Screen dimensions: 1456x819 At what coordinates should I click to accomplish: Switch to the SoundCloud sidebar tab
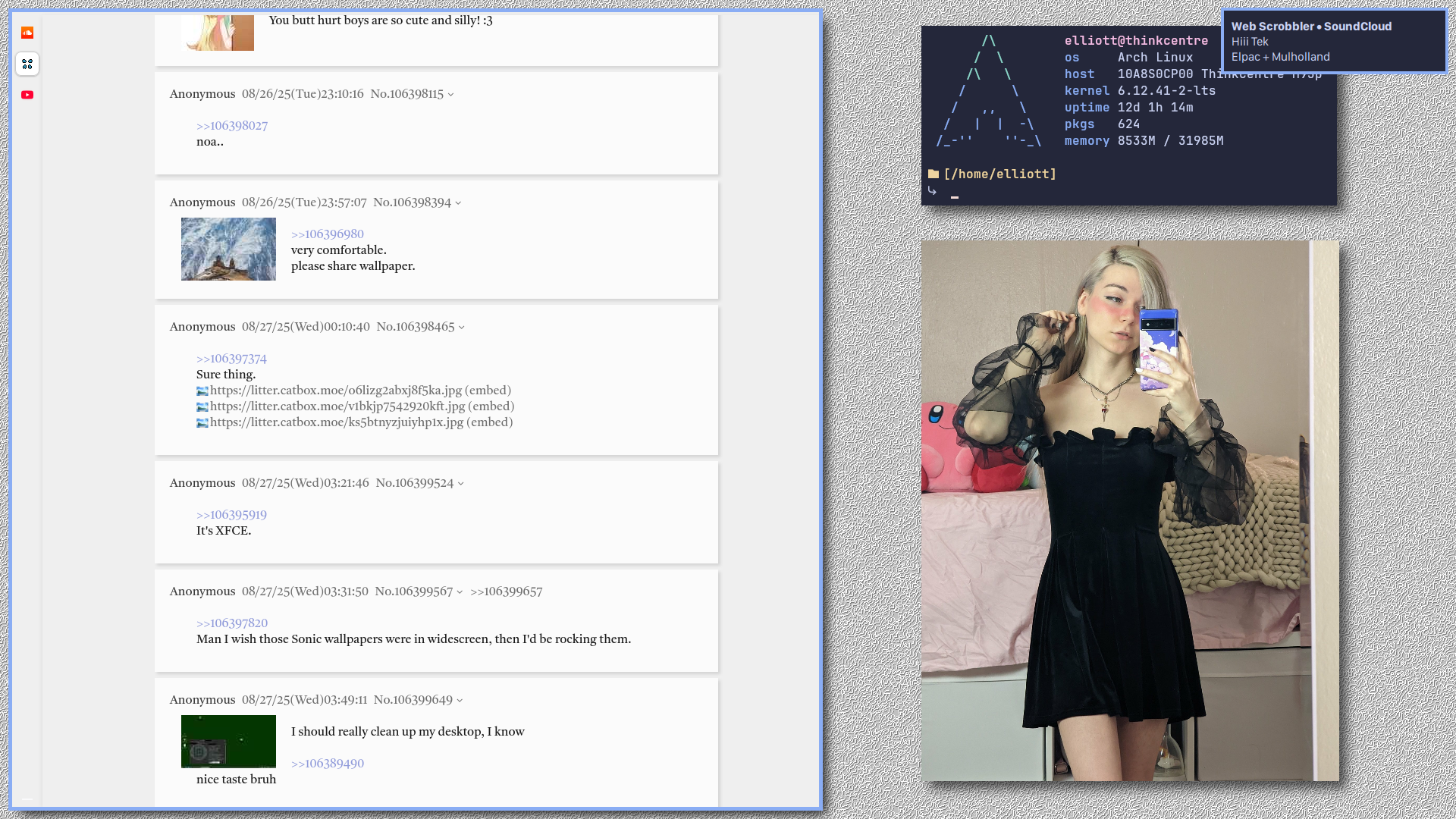coord(27,33)
